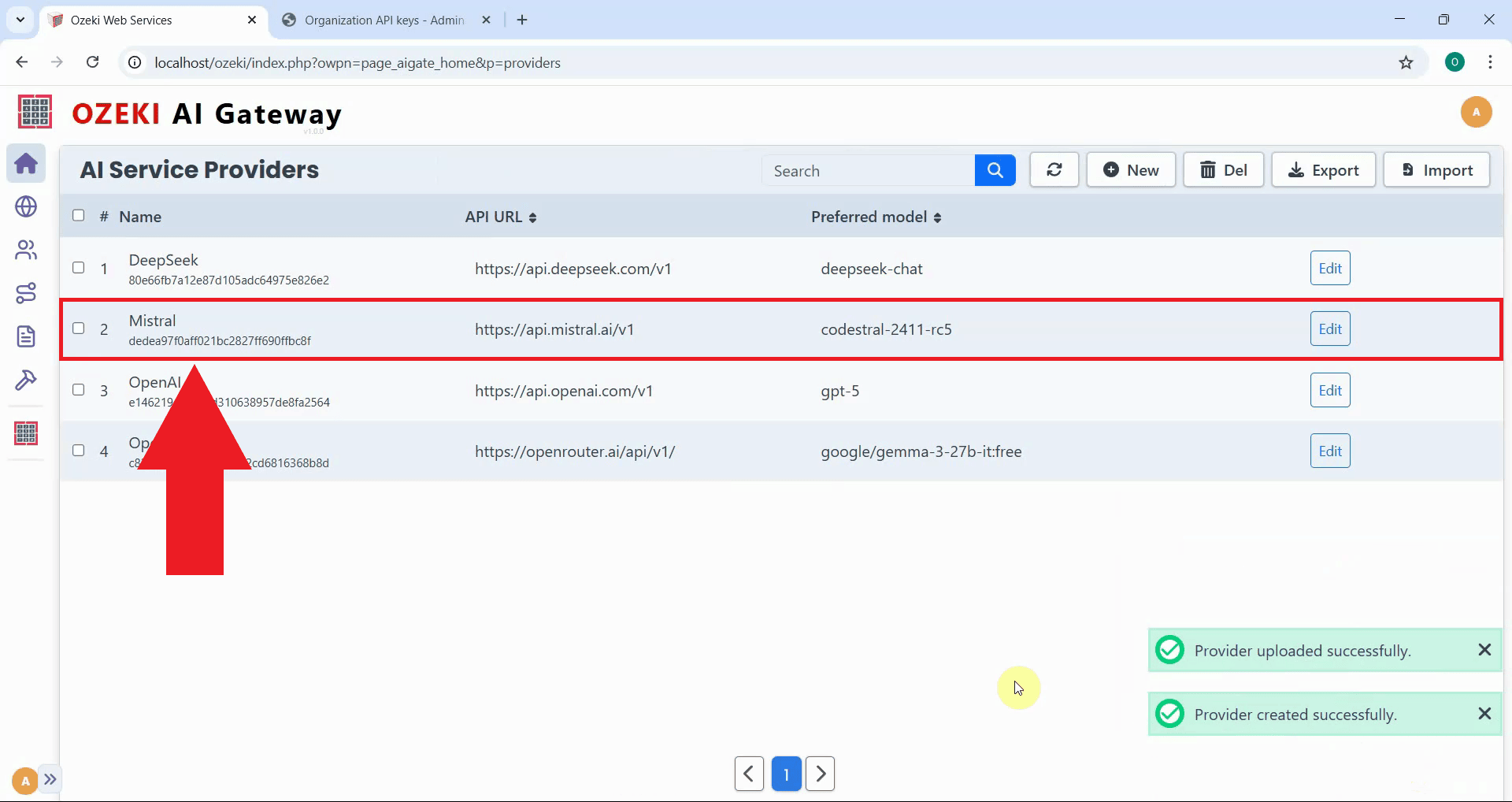Open the users icon in sidebar
The image size is (1512, 802).
coord(26,250)
